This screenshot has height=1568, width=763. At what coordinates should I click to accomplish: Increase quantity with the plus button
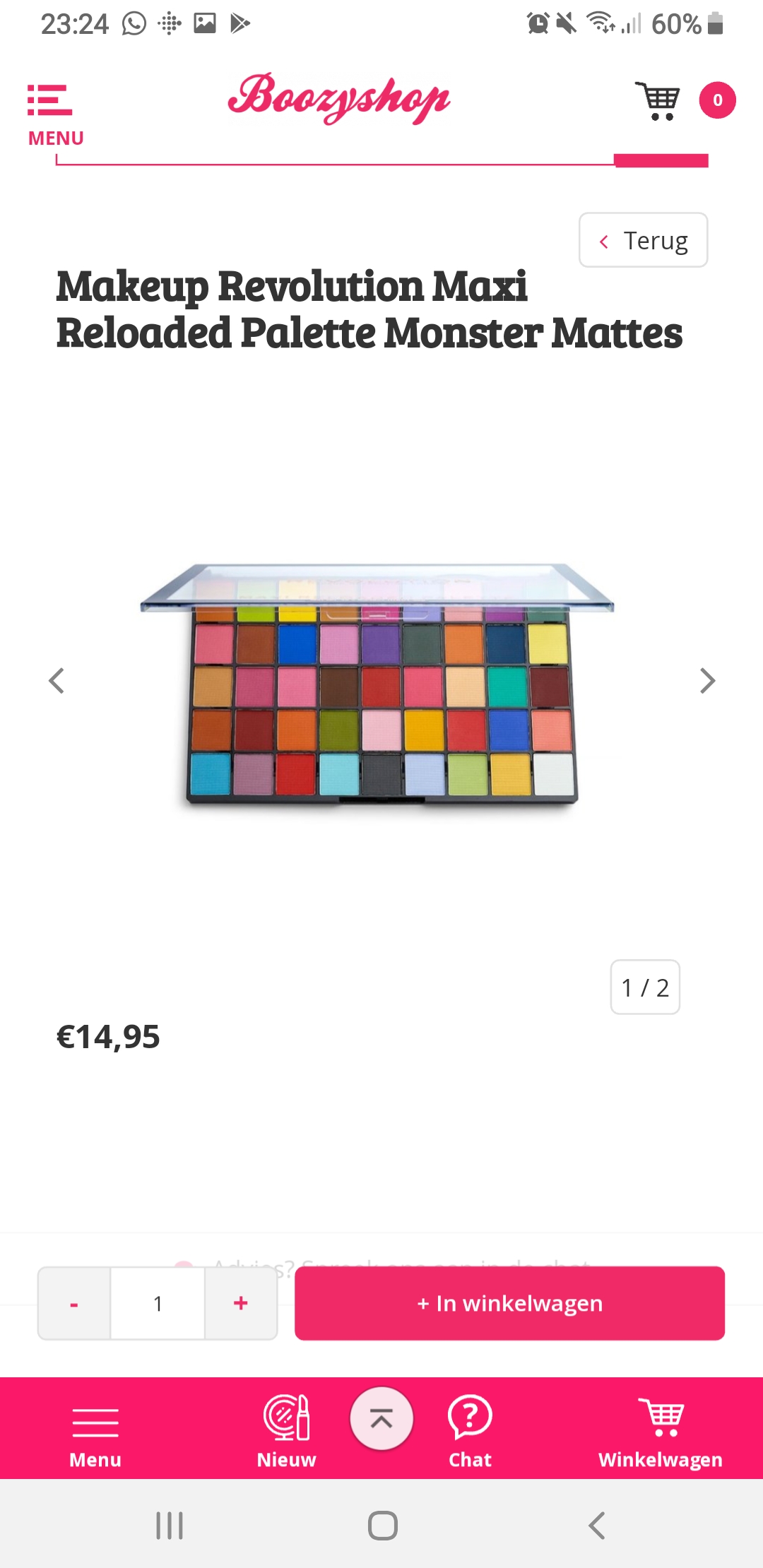point(241,1303)
